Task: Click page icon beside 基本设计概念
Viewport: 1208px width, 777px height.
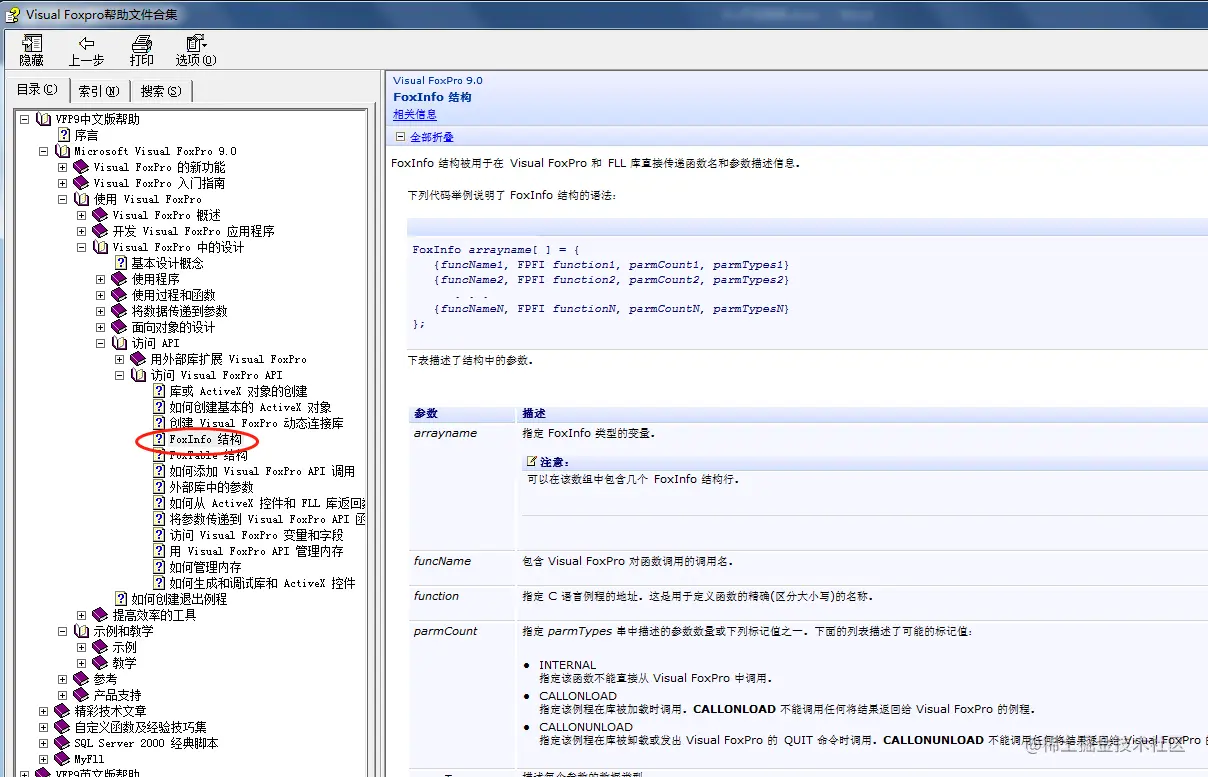Action: 121,263
